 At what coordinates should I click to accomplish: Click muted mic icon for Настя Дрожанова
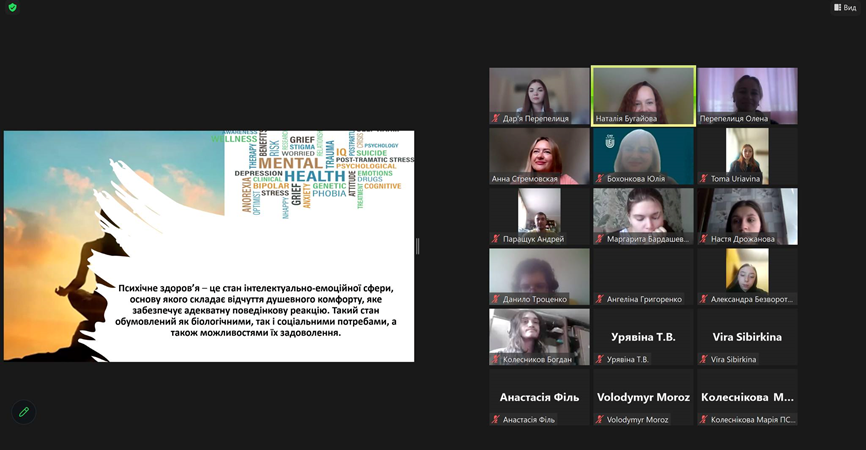[x=704, y=239]
